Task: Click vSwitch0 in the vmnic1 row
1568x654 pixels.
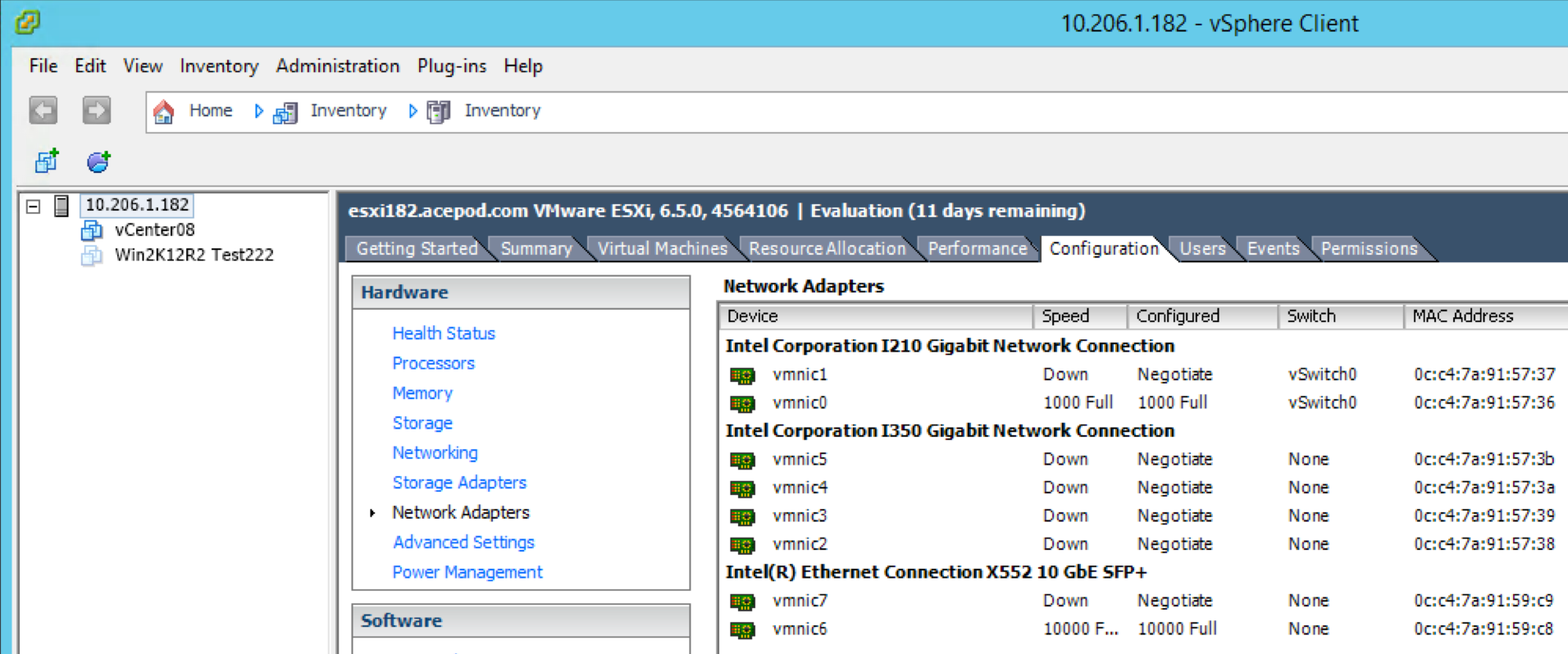Action: (1322, 375)
